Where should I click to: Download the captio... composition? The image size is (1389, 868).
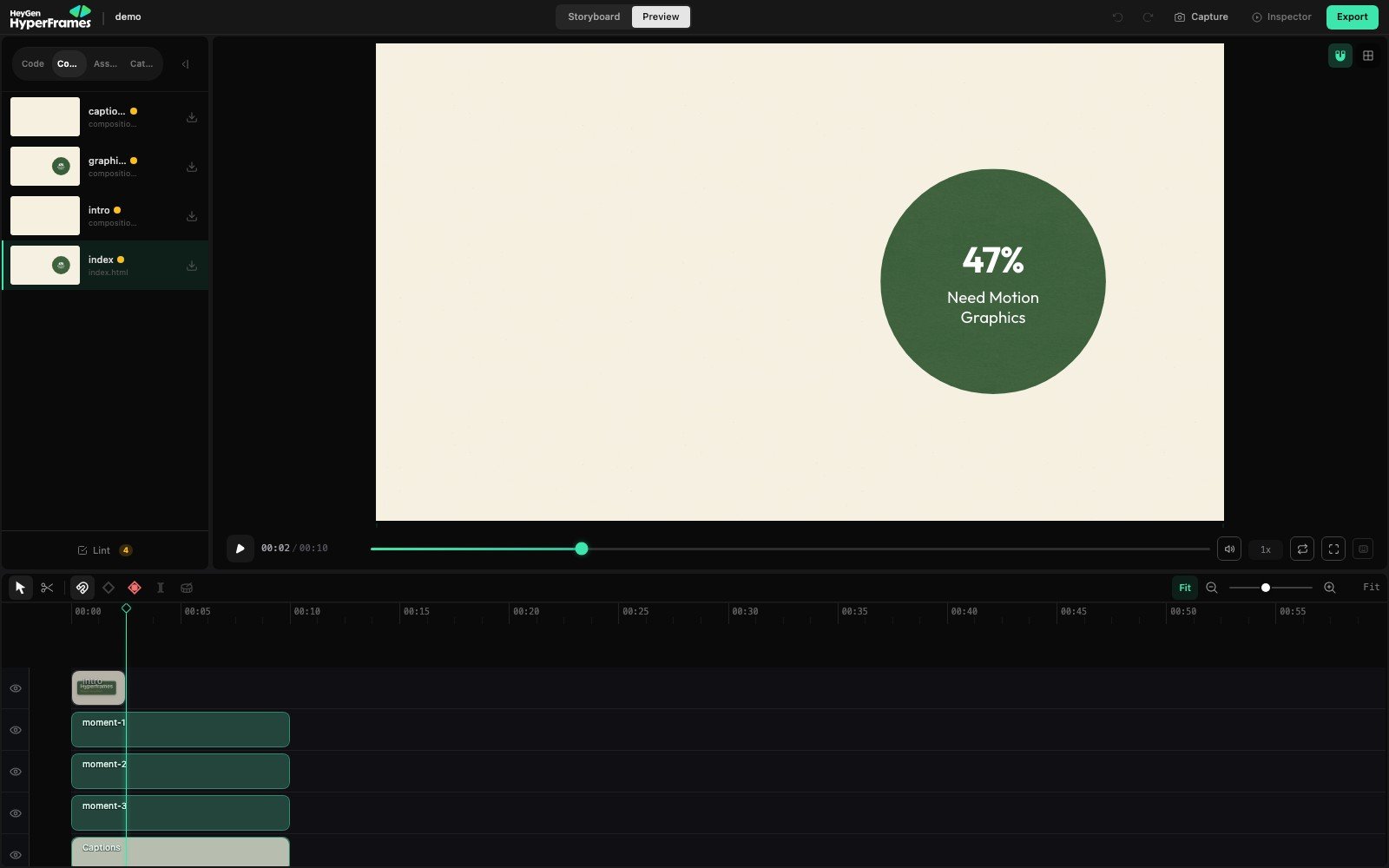(192, 117)
